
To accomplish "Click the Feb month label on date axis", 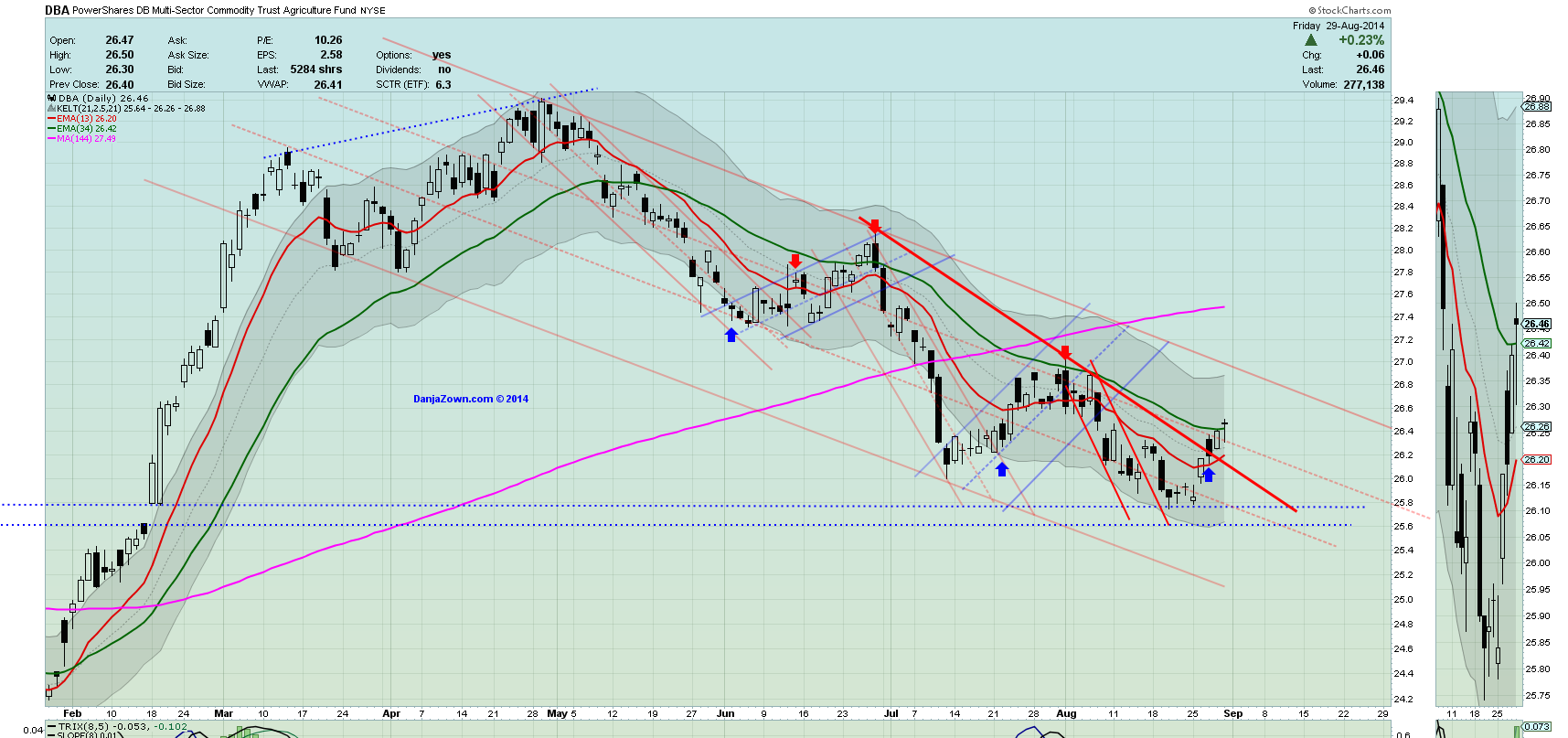I will [x=72, y=713].
